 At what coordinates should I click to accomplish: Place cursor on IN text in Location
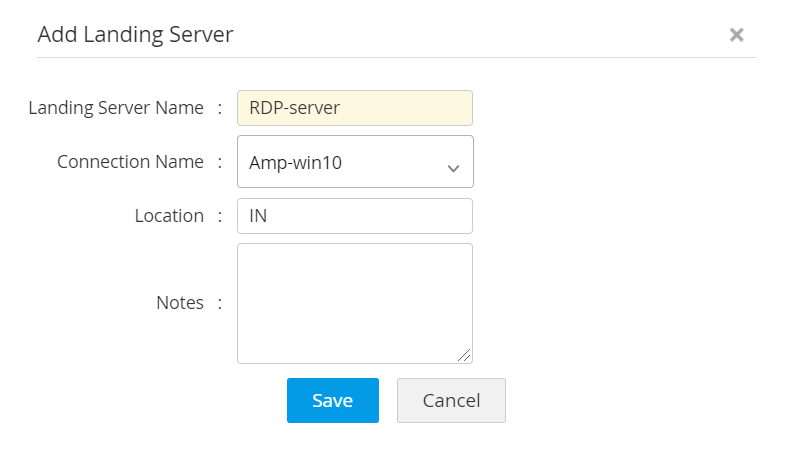[x=258, y=216]
